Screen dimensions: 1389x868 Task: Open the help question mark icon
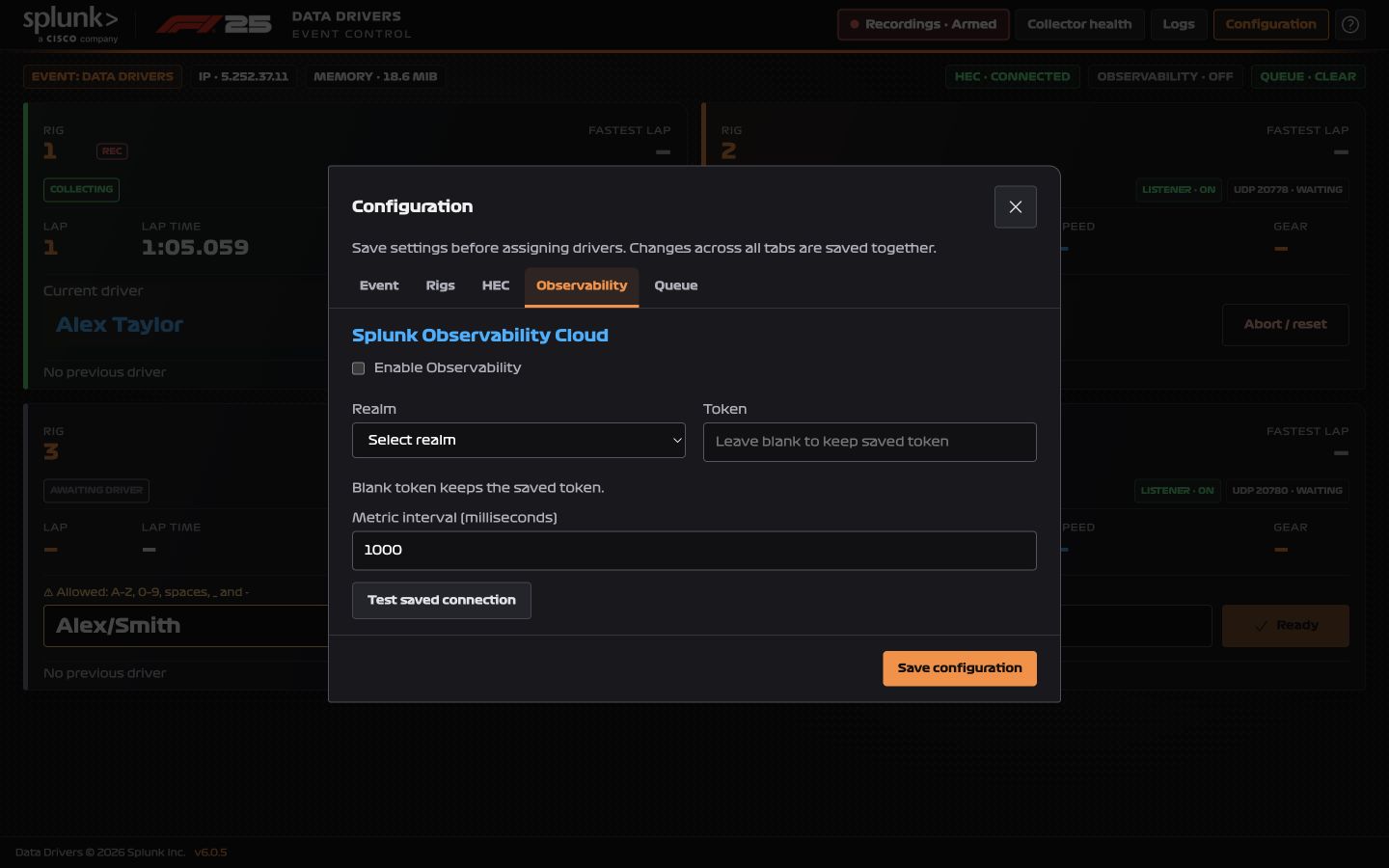coord(1350,24)
